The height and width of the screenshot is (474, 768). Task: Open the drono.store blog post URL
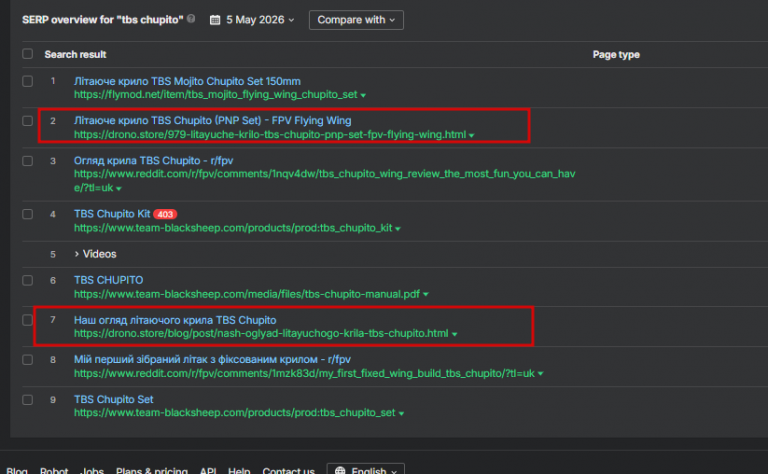click(261, 333)
